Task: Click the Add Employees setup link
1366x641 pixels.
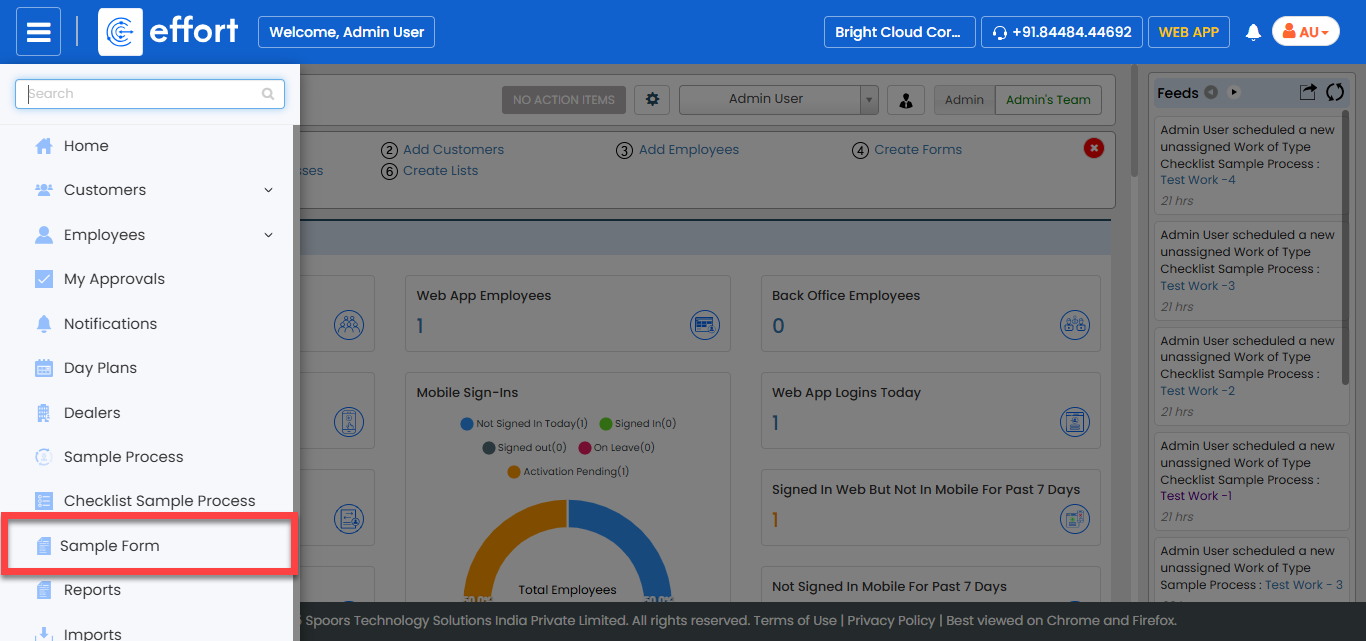Action: pyautogui.click(x=688, y=150)
